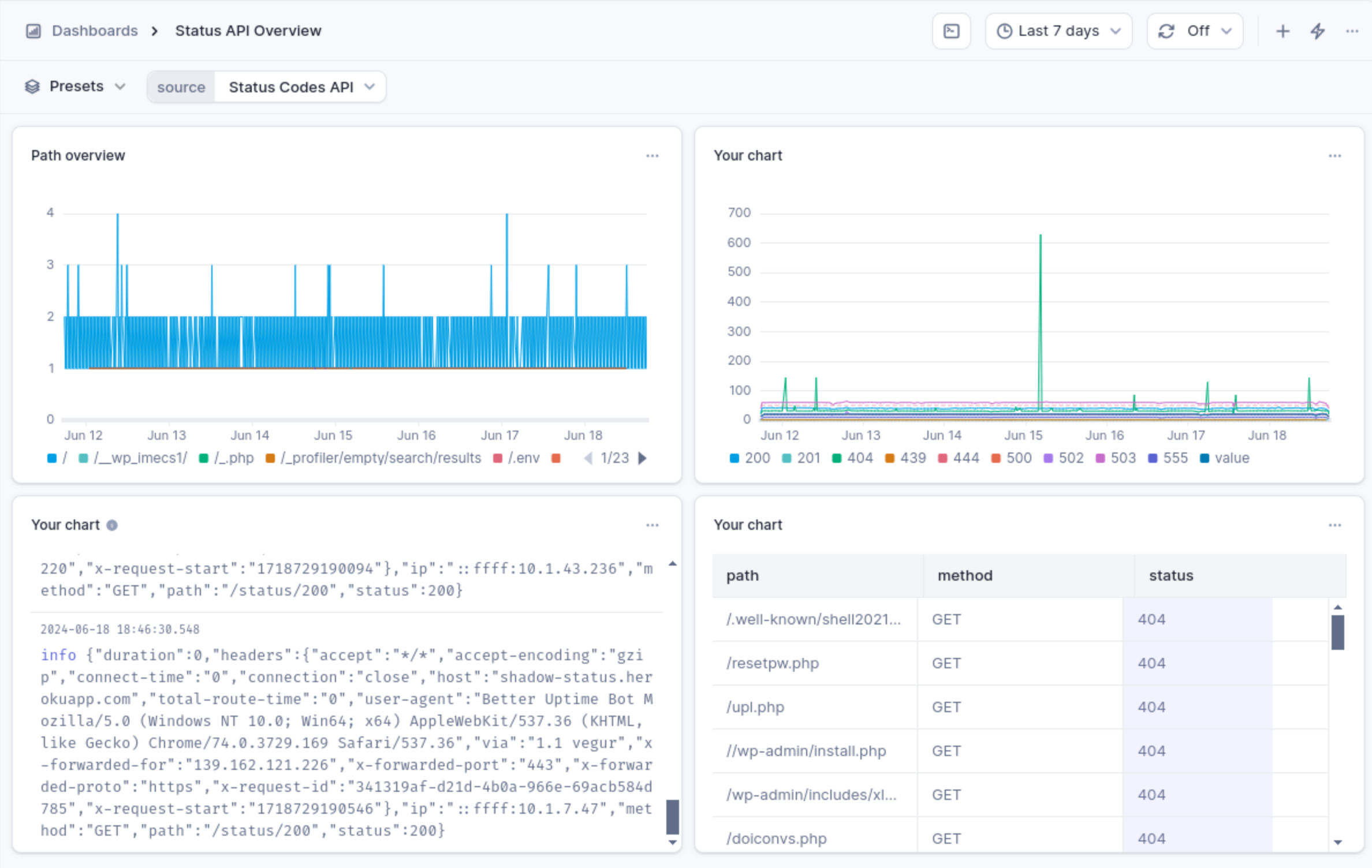Select the /wp-admin/includes/xl... path cell
The image size is (1372, 868).
click(815, 795)
